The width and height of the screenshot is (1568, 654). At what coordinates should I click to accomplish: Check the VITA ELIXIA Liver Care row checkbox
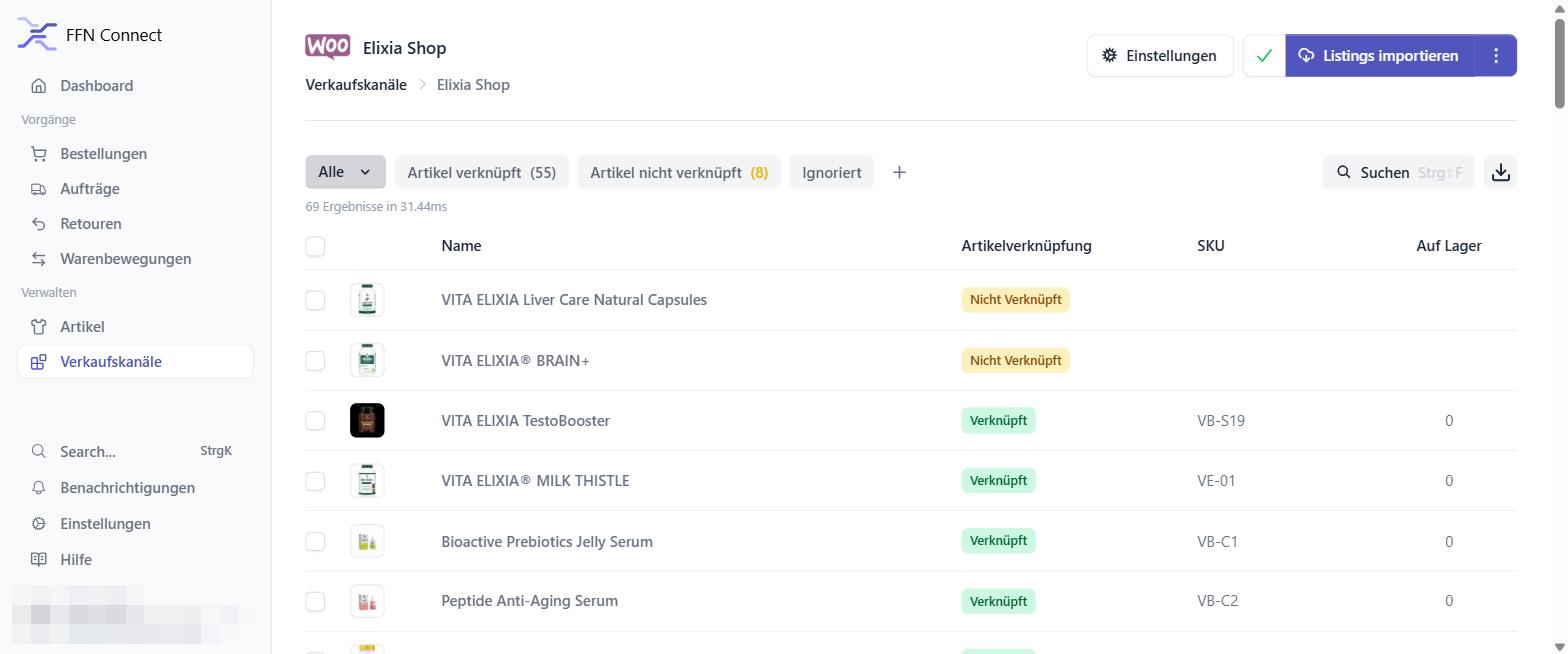[315, 300]
